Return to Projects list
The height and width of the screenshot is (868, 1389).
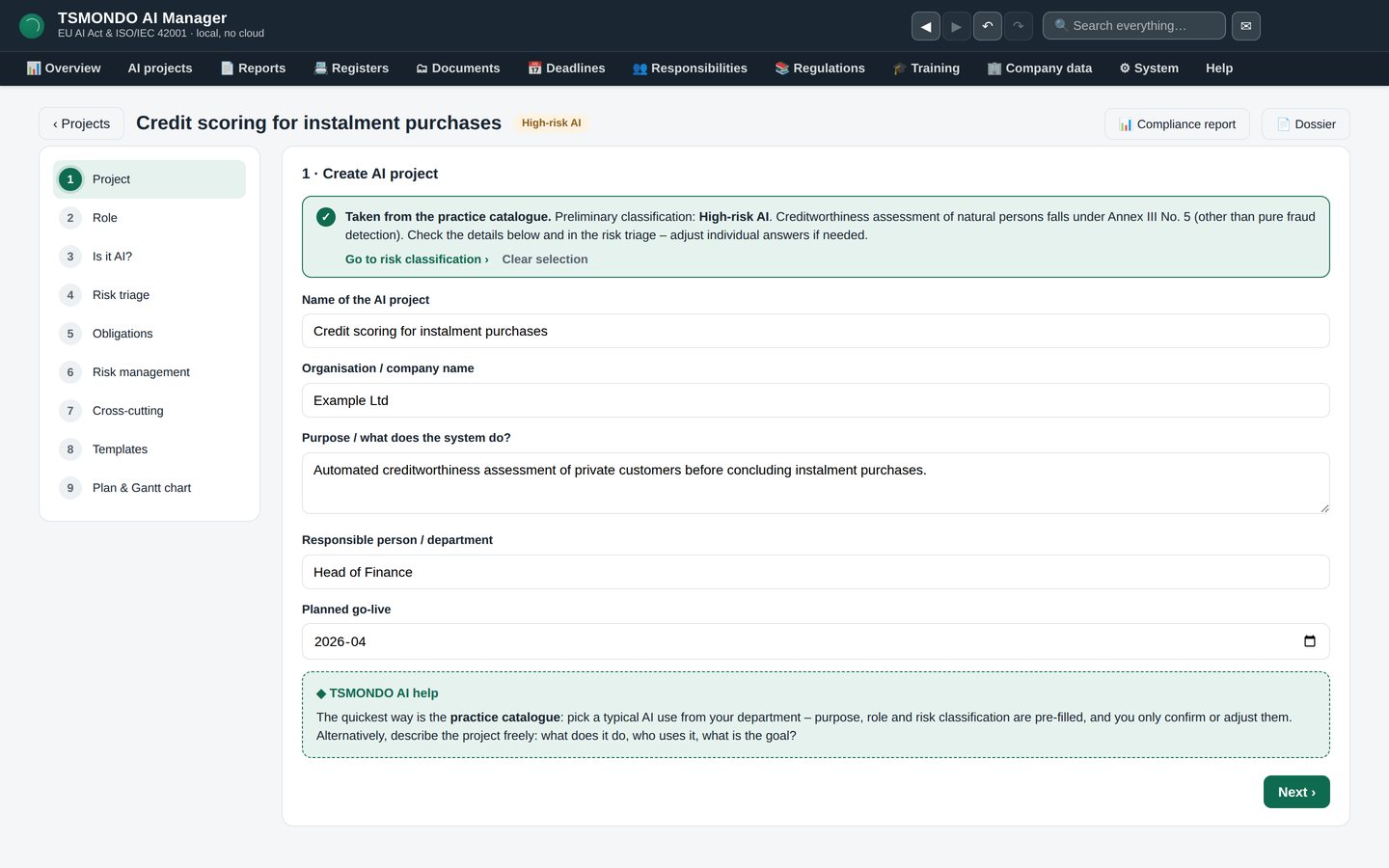[x=82, y=123]
